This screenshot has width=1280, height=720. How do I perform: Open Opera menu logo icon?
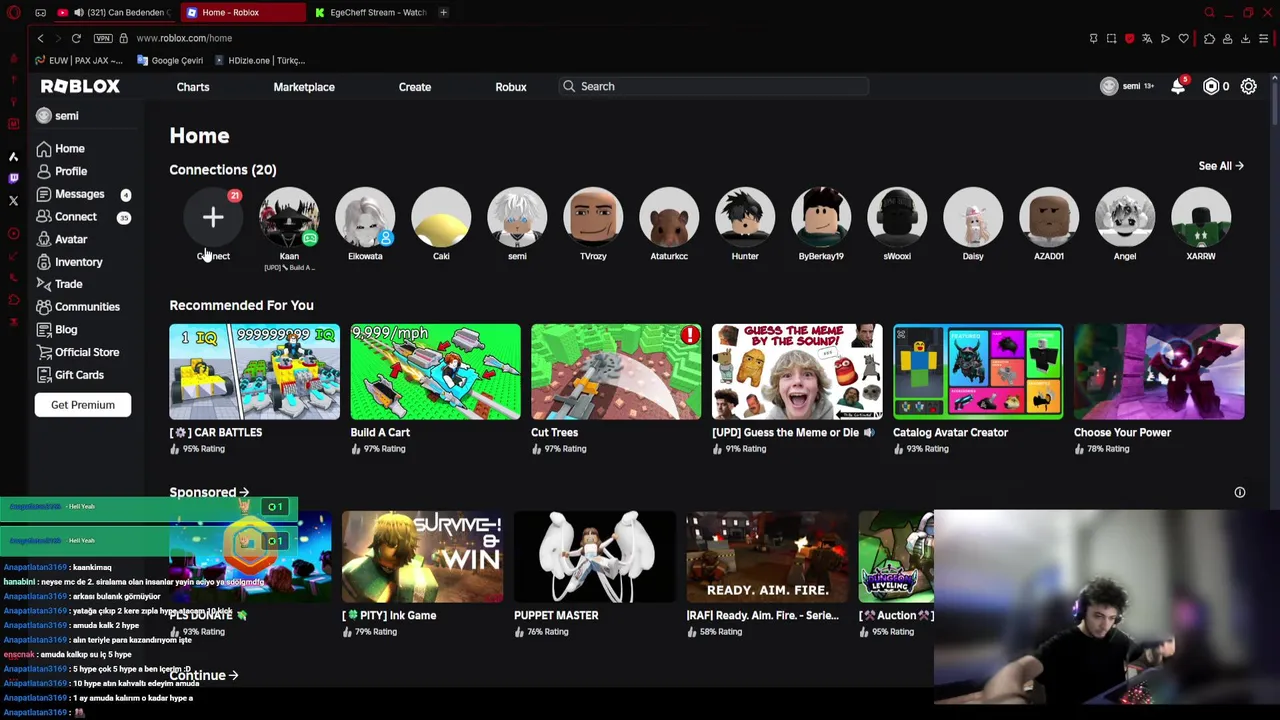pos(14,13)
